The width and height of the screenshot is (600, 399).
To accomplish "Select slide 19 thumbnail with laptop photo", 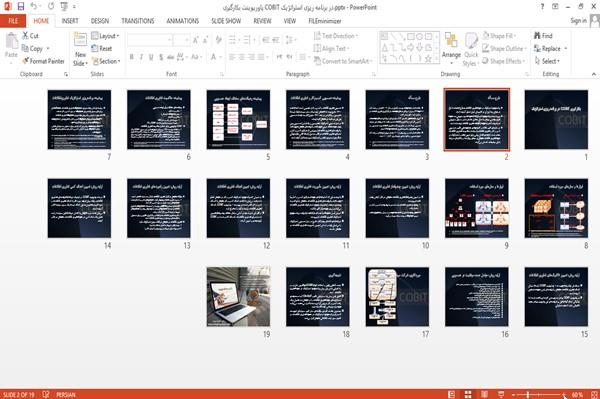I will [238, 297].
